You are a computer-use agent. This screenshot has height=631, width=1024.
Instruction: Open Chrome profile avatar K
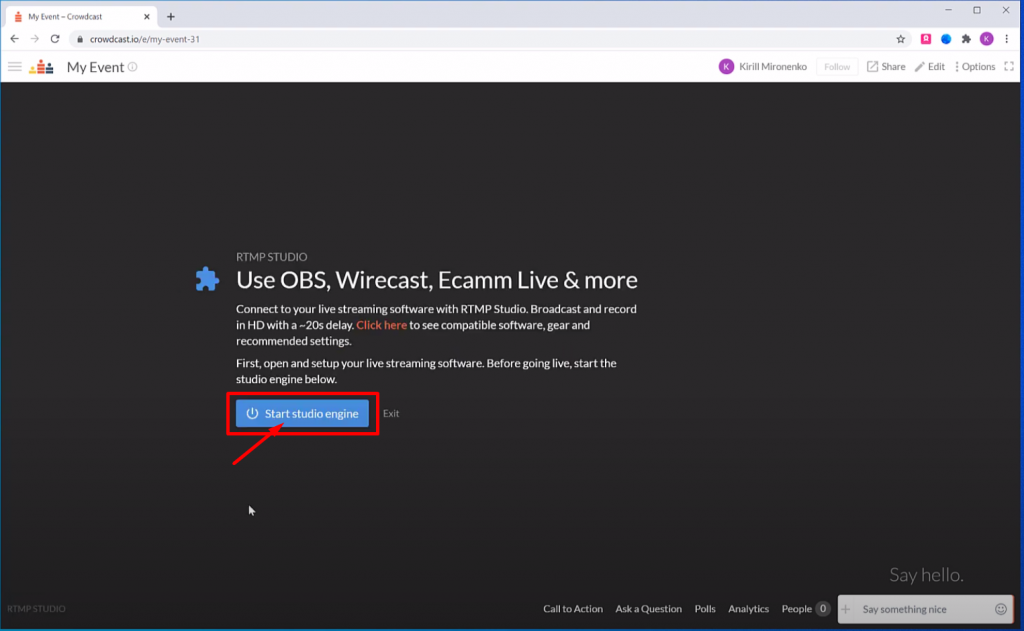click(987, 39)
